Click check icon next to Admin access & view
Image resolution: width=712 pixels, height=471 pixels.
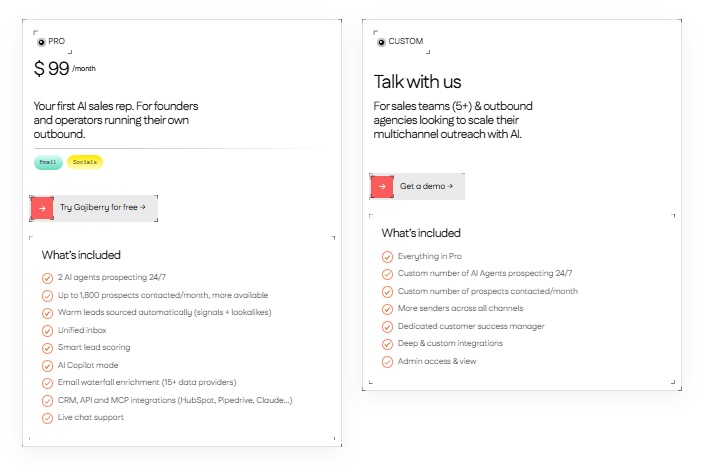387,362
